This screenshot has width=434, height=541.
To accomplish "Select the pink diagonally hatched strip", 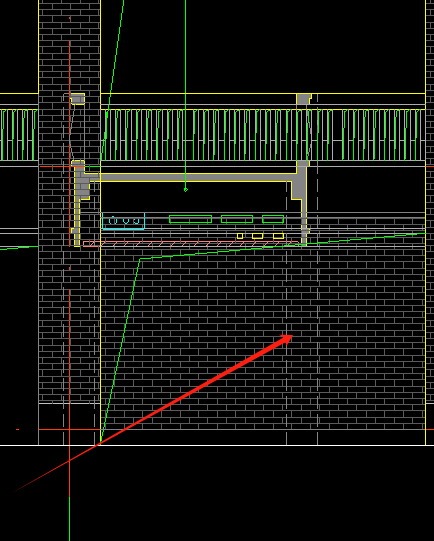I will [190, 244].
